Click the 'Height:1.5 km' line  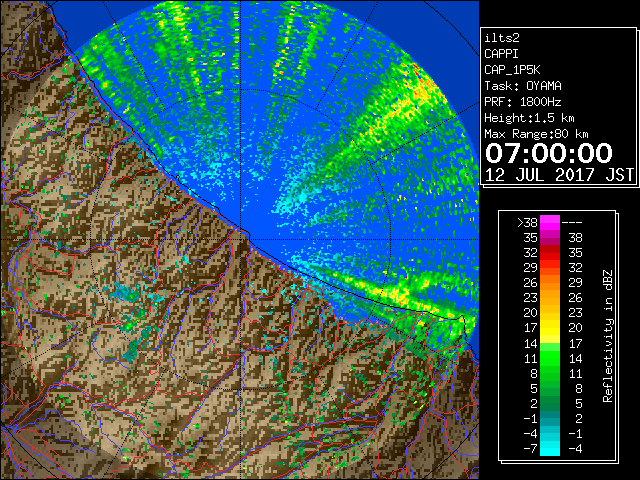pyautogui.click(x=529, y=118)
